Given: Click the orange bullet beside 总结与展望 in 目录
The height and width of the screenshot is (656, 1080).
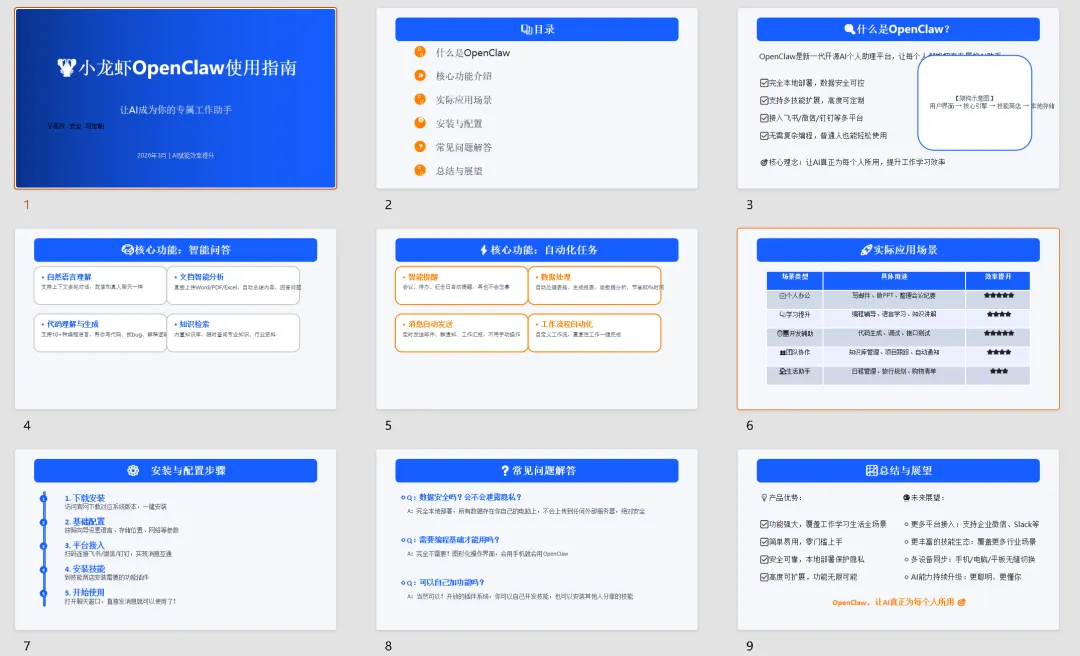Looking at the screenshot, I should coord(419,170).
